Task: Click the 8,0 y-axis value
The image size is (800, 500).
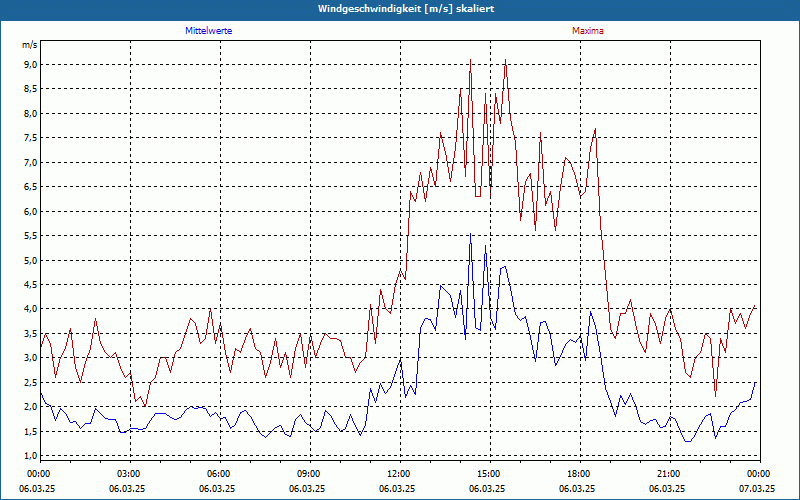Action: 30,113
